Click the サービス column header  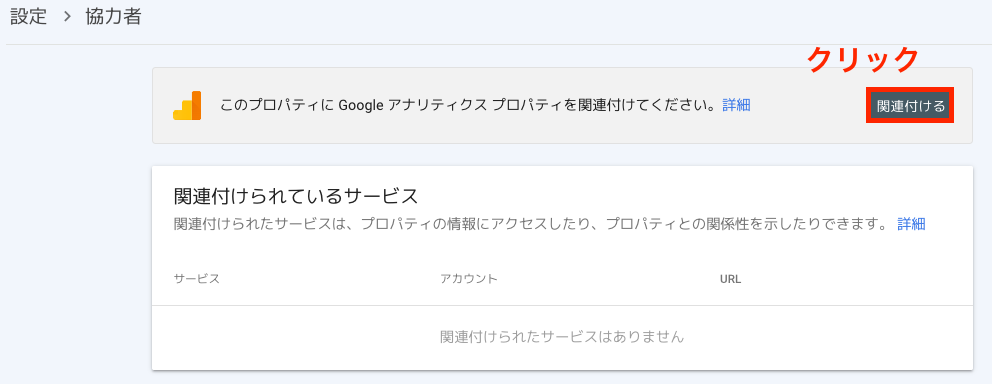pos(197,279)
